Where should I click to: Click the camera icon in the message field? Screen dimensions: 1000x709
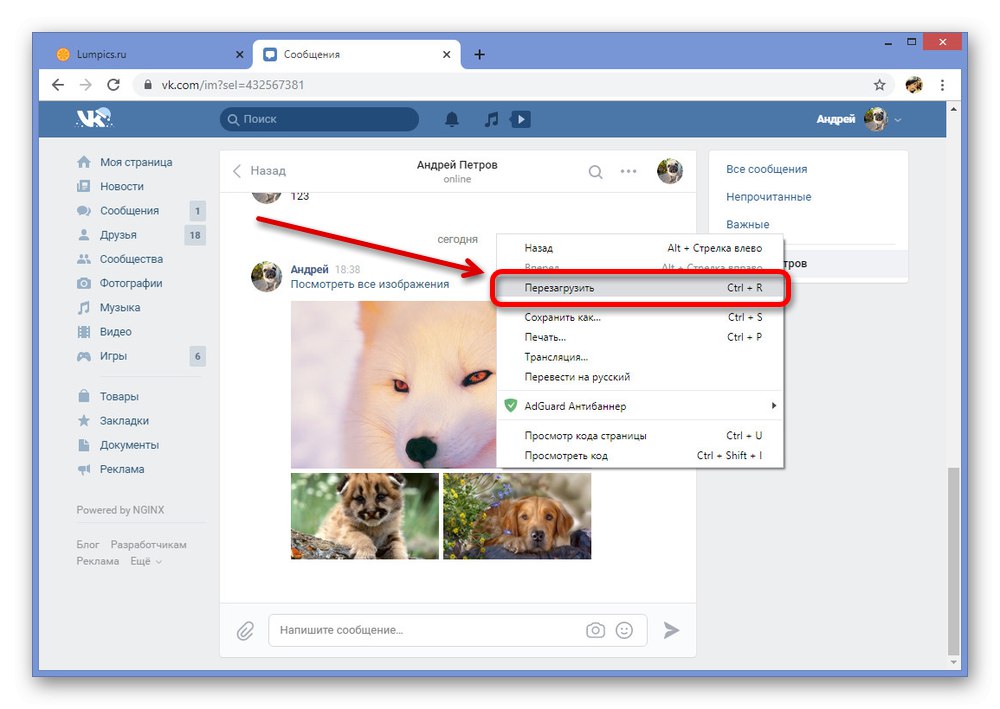click(x=595, y=630)
